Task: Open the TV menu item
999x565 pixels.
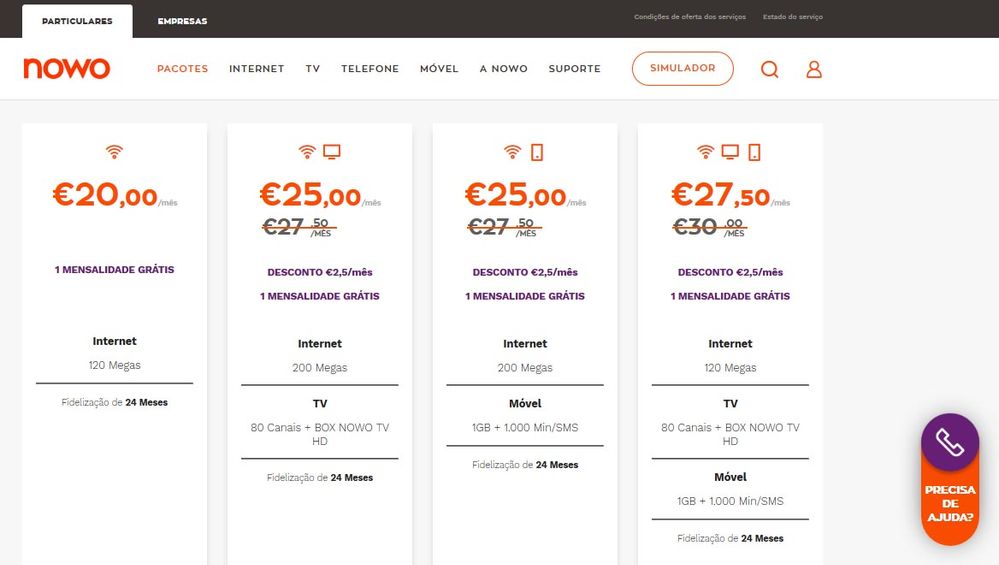Action: [313, 69]
